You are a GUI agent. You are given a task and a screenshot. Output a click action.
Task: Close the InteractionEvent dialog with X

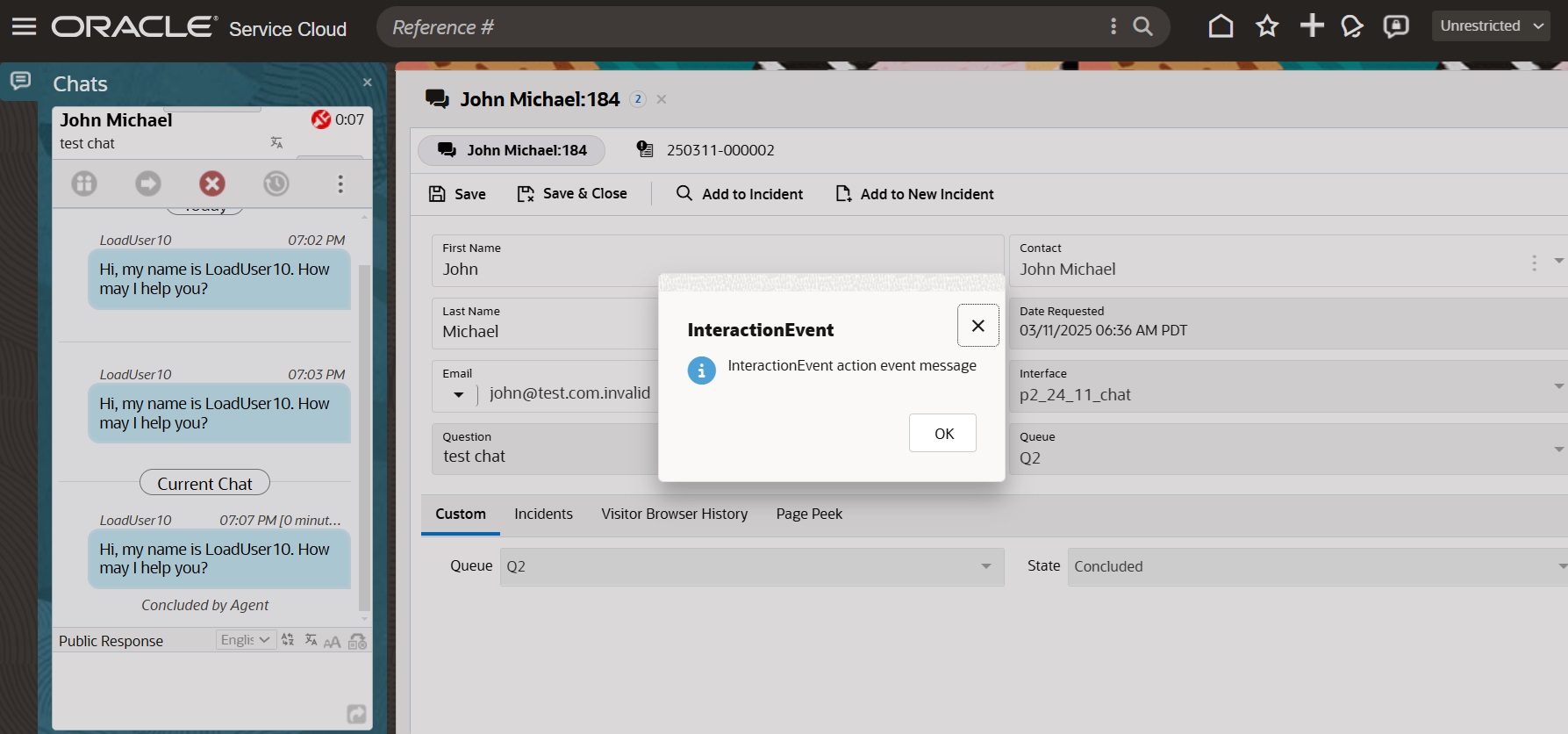pyautogui.click(x=978, y=326)
